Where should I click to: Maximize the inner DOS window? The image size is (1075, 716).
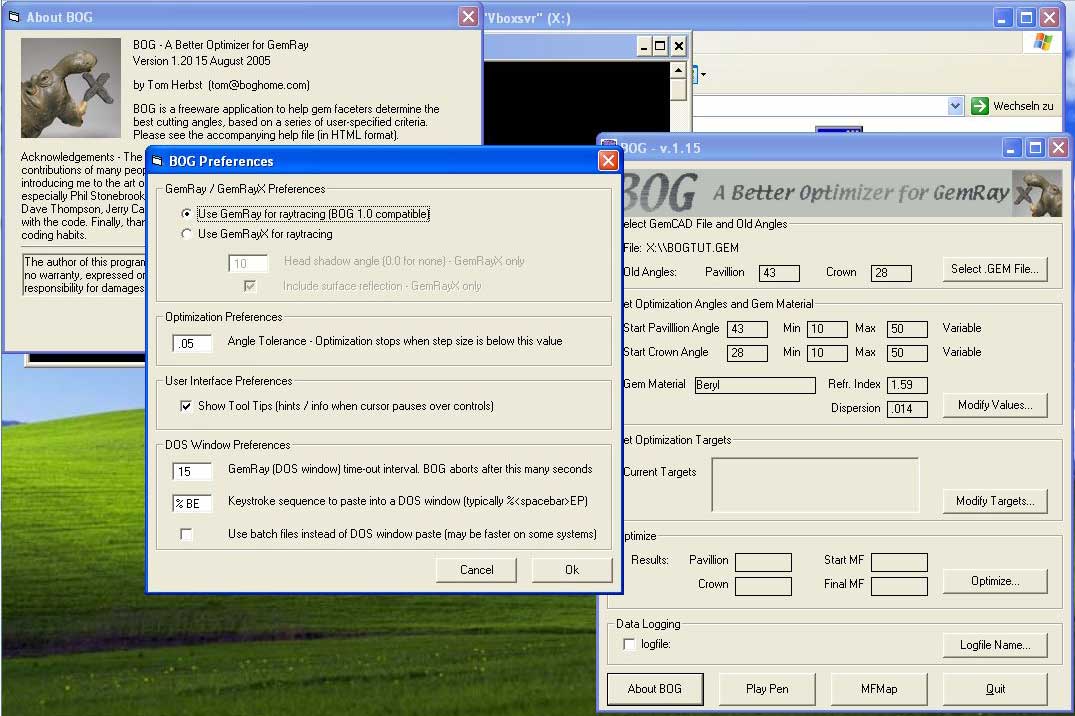(660, 46)
